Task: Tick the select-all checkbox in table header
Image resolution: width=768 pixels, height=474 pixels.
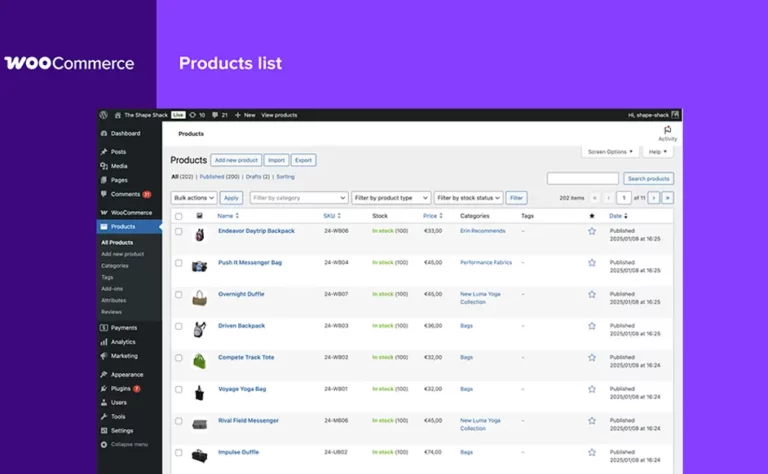Action: point(179,216)
